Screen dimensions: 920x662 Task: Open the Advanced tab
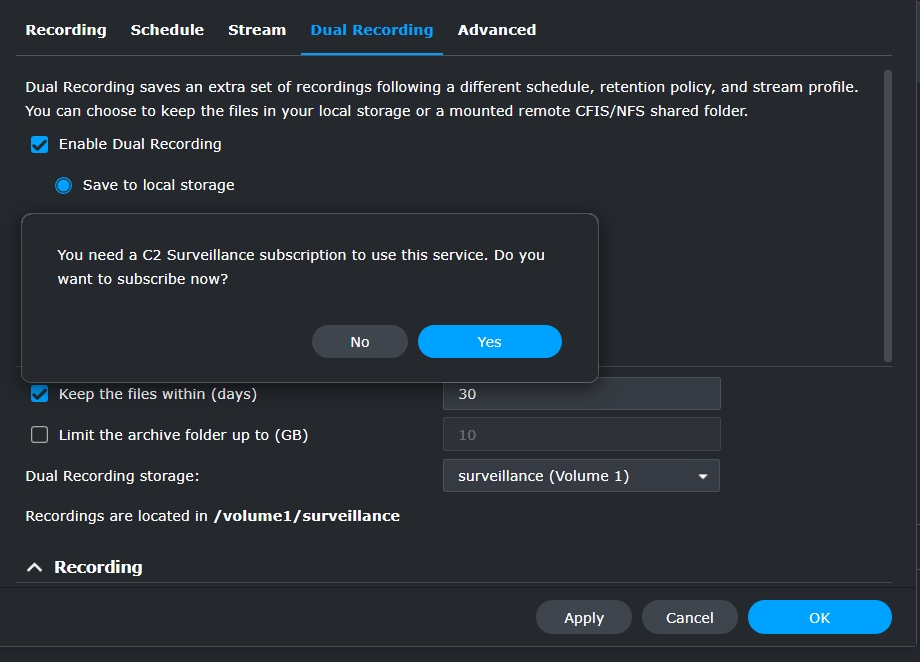[x=497, y=30]
